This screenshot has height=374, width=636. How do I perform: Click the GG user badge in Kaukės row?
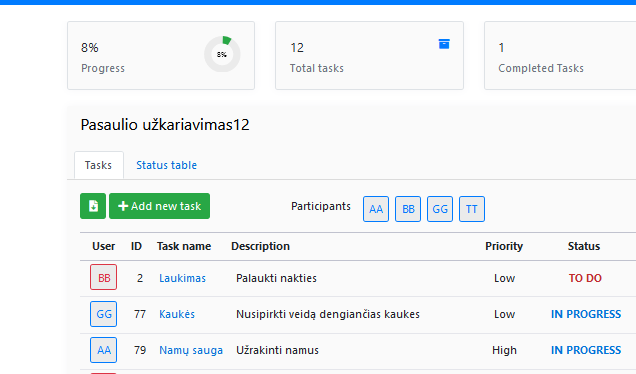[103, 314]
